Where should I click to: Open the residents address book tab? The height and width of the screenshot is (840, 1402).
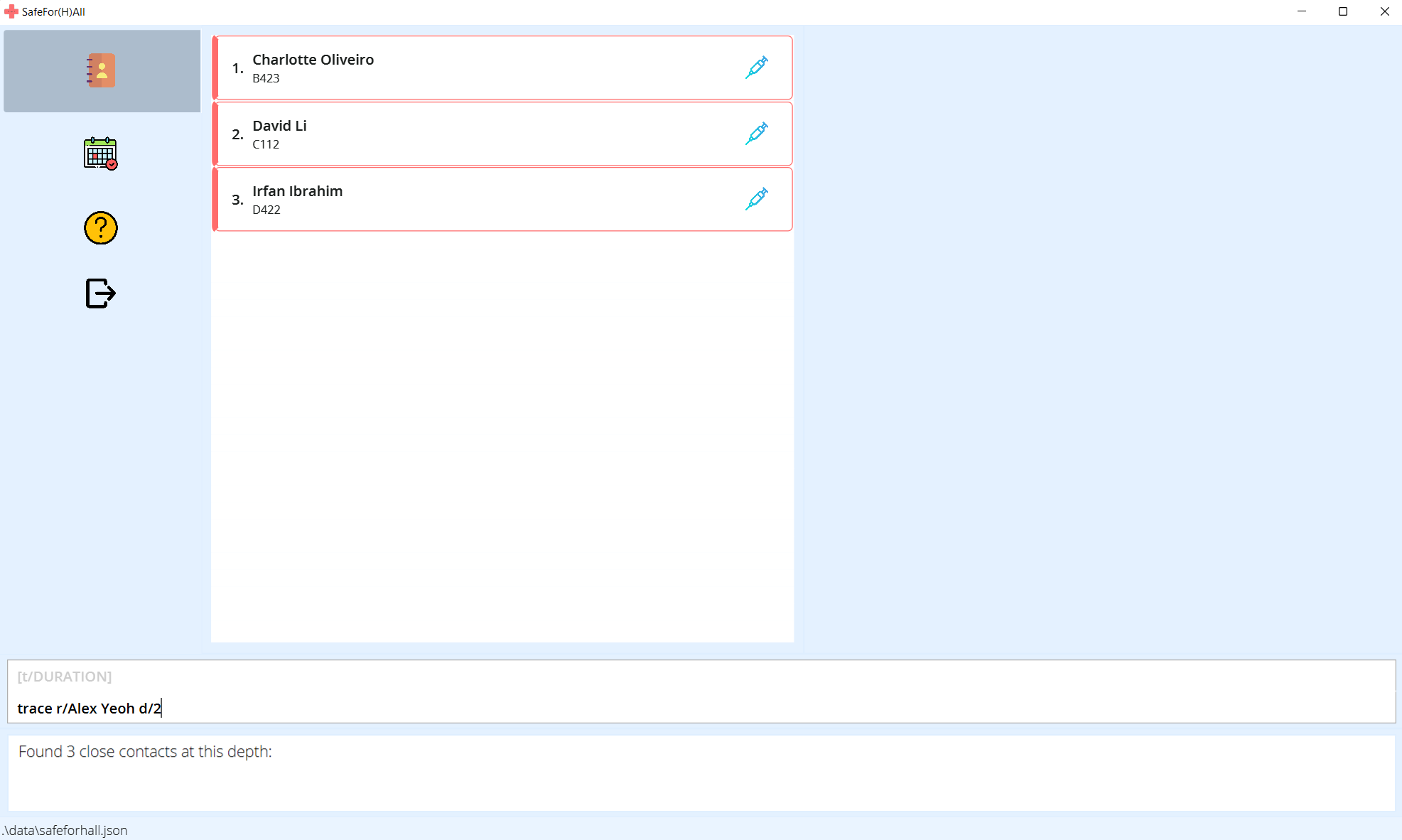[101, 71]
